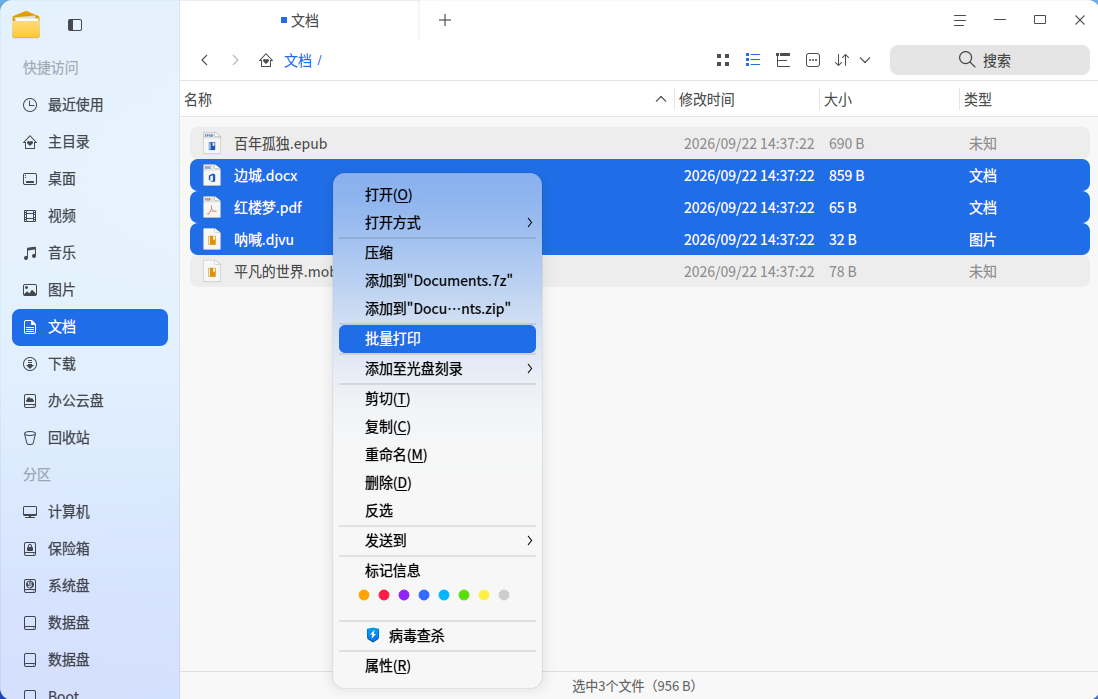The height and width of the screenshot is (699, 1098).
Task: Toggle the sidebar panel icon
Action: click(x=75, y=25)
